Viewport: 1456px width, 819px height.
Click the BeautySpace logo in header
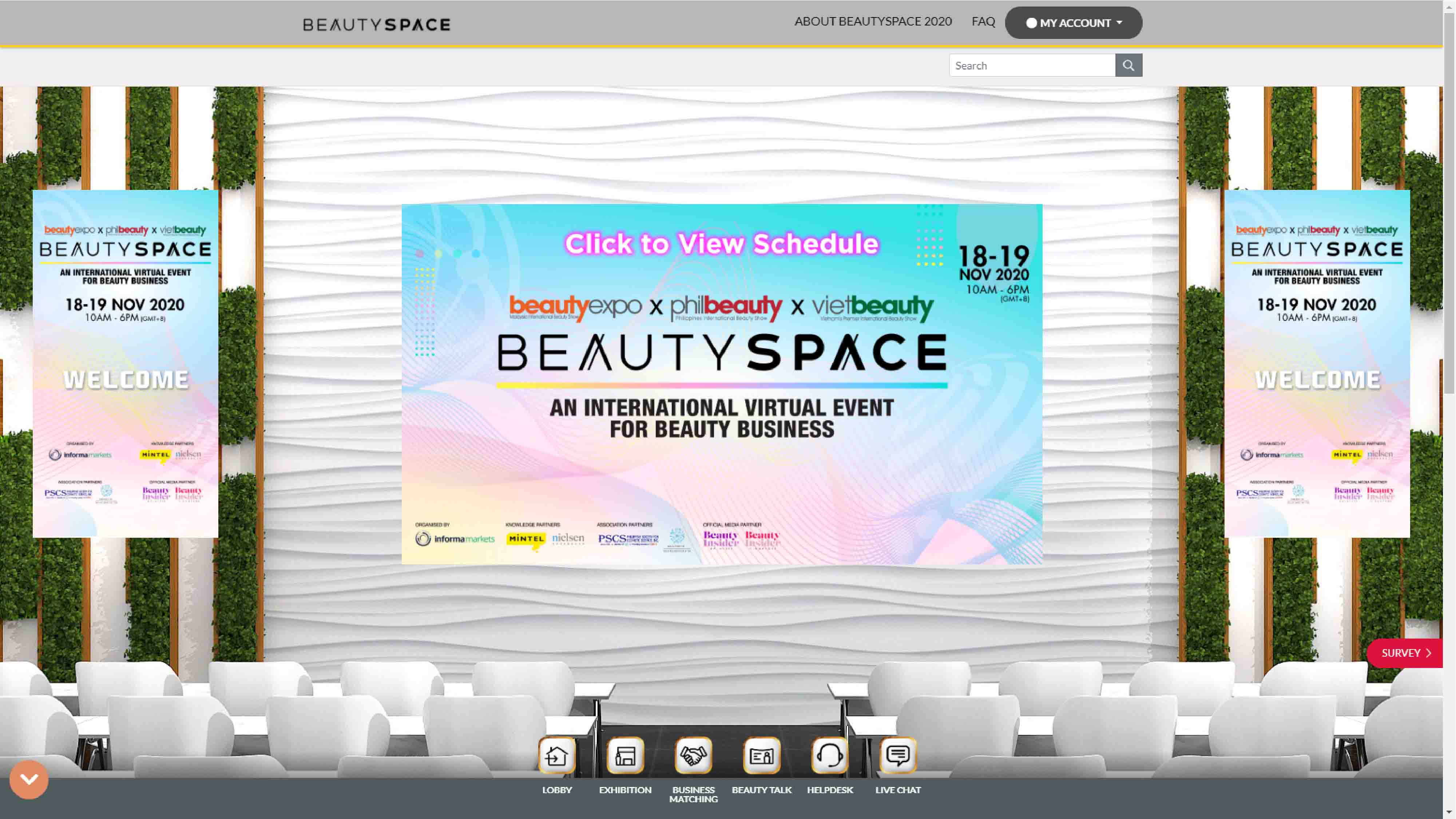[376, 24]
